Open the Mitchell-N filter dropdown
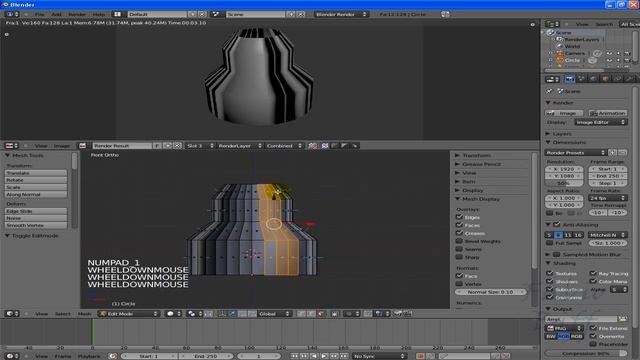The height and width of the screenshot is (360, 640). tap(608, 235)
